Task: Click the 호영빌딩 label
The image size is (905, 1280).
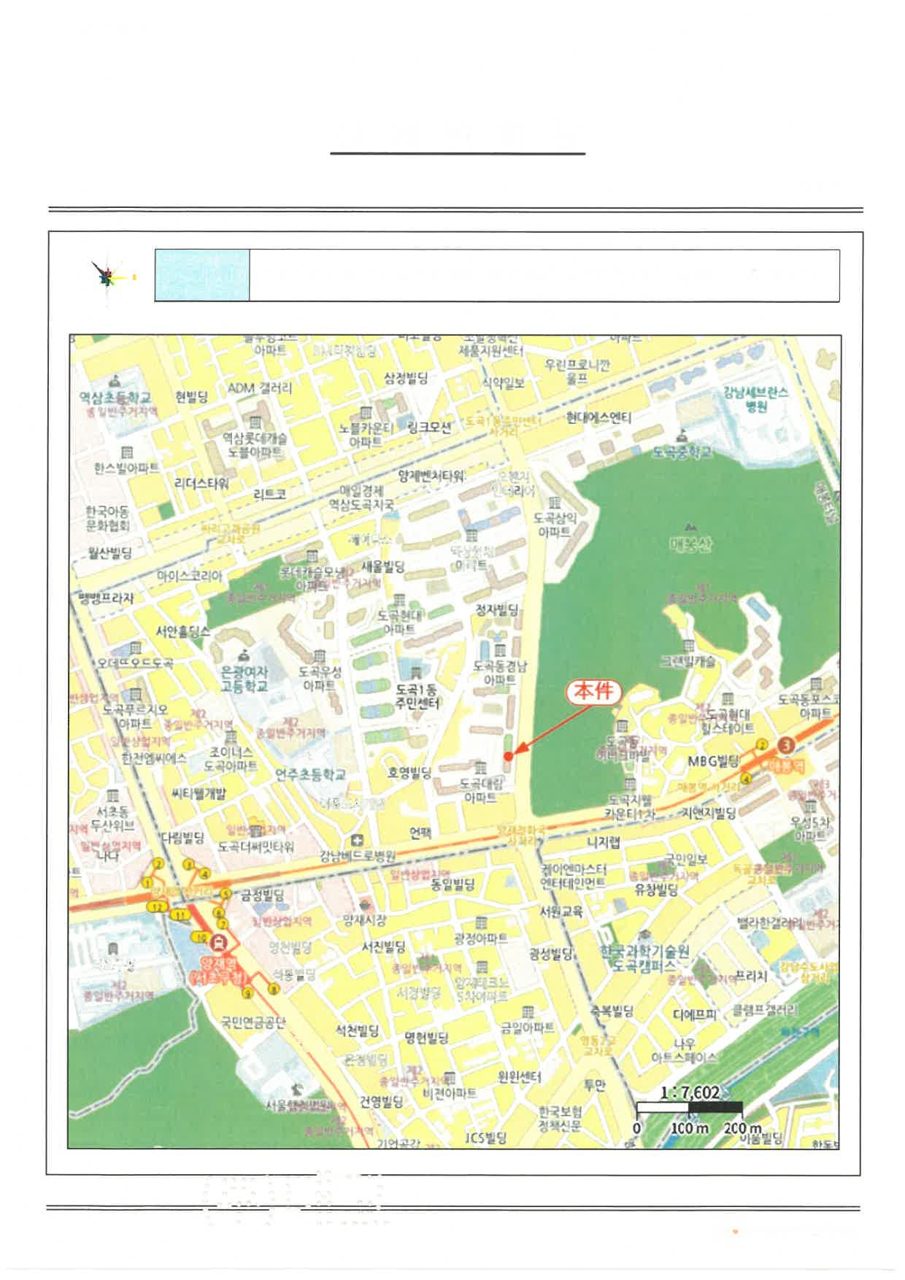Action: coord(409,773)
